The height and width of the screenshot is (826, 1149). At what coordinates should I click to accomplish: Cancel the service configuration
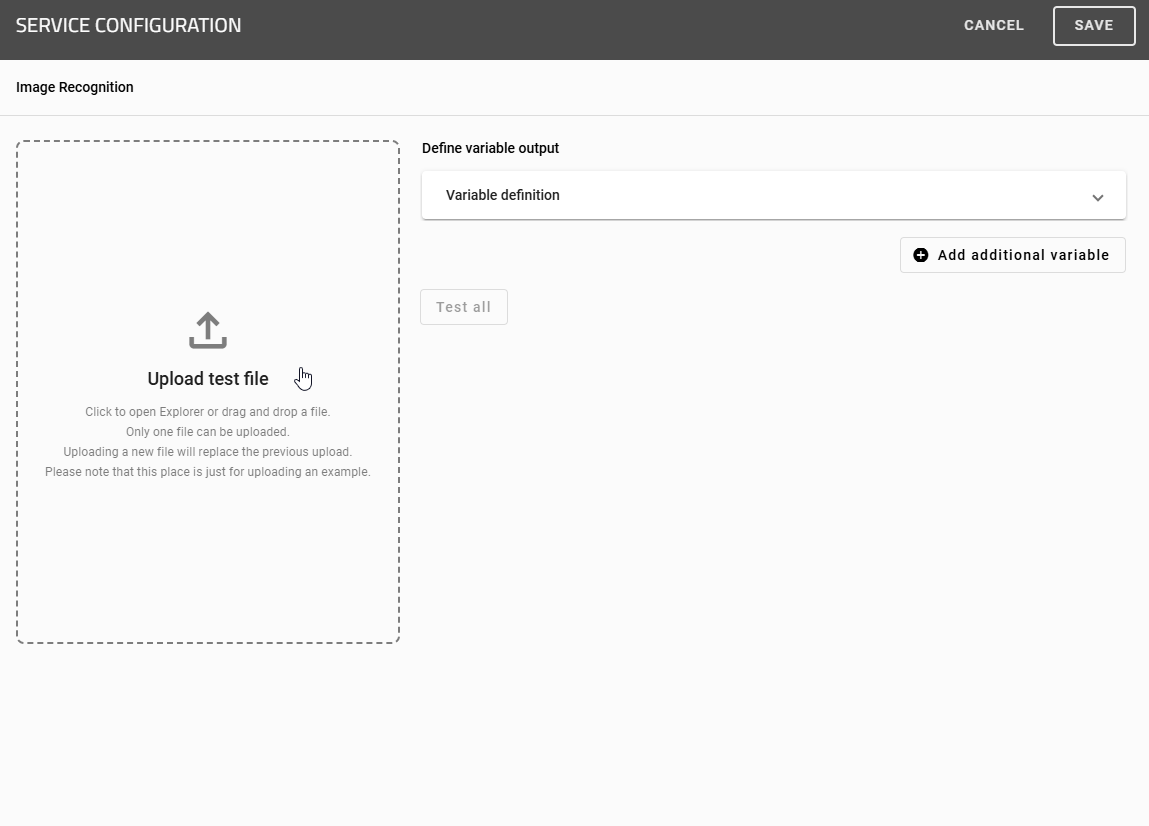click(x=993, y=25)
